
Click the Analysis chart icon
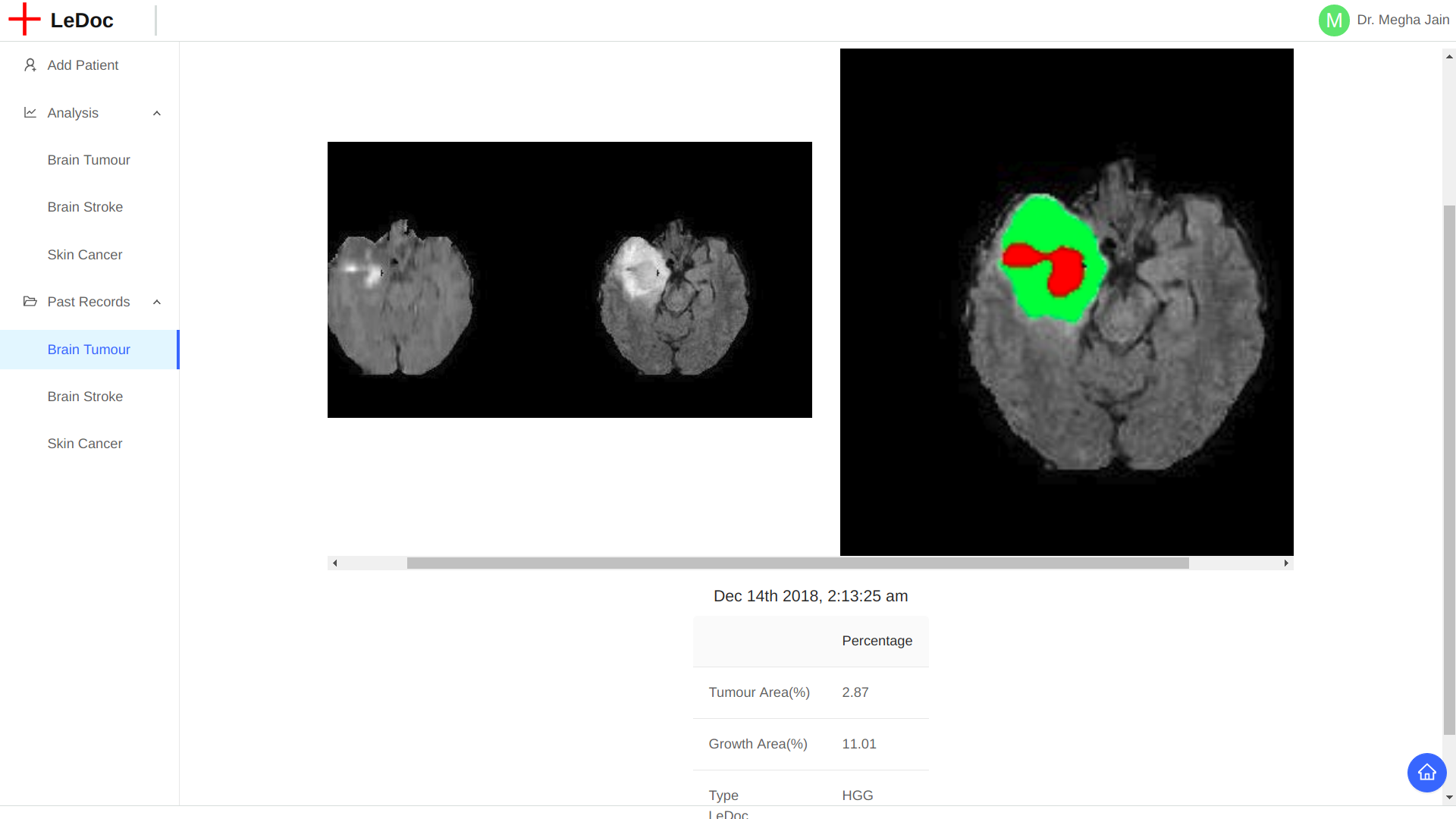coord(30,113)
